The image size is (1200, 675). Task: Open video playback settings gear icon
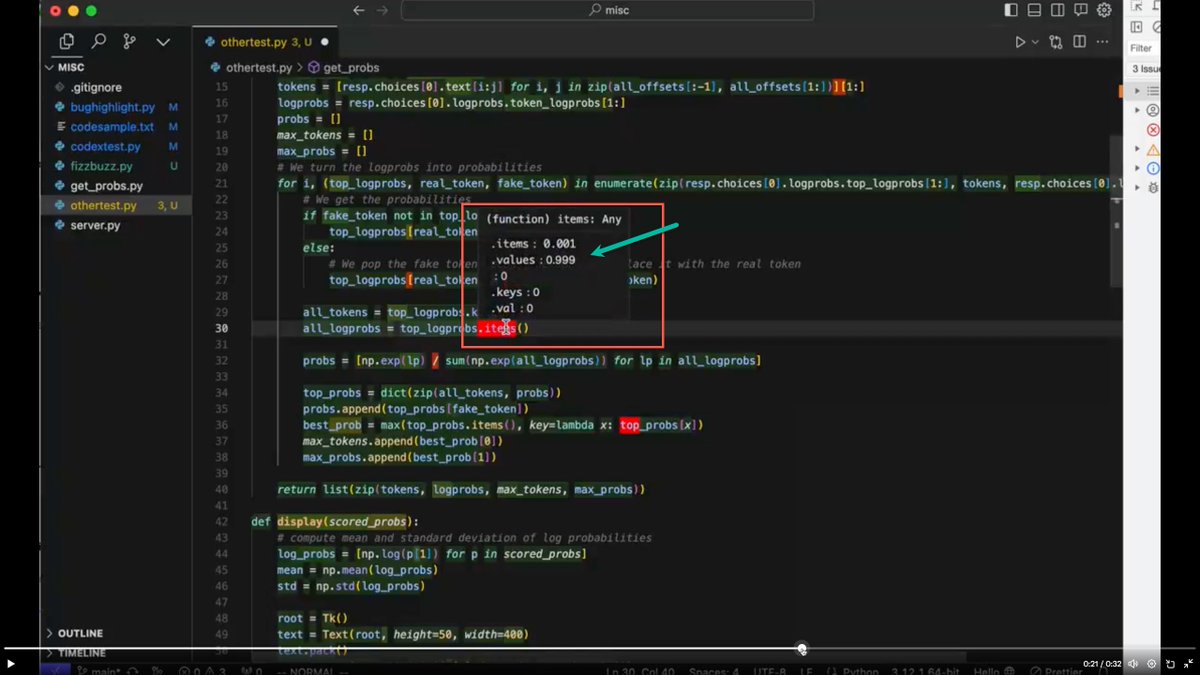1152,663
